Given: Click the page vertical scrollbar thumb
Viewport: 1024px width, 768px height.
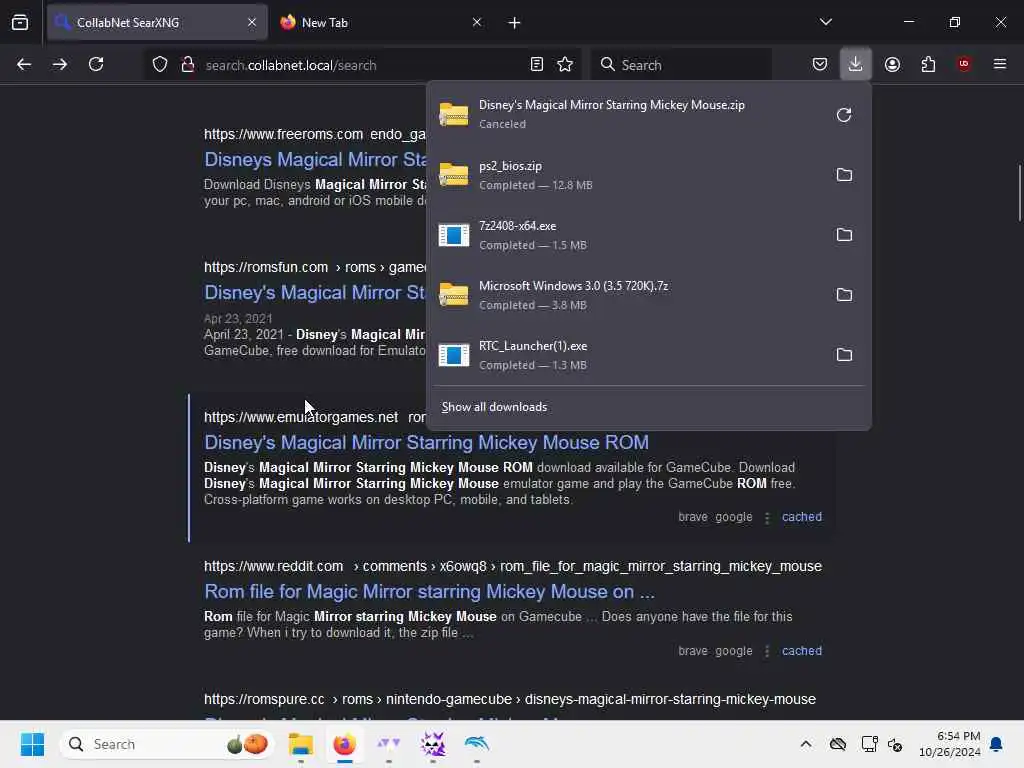Looking at the screenshot, I should tap(1019, 193).
